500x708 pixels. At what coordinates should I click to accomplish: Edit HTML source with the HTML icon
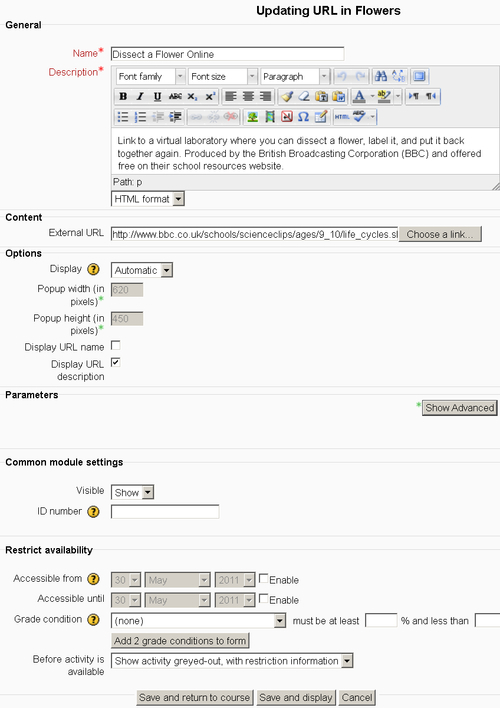(342, 117)
